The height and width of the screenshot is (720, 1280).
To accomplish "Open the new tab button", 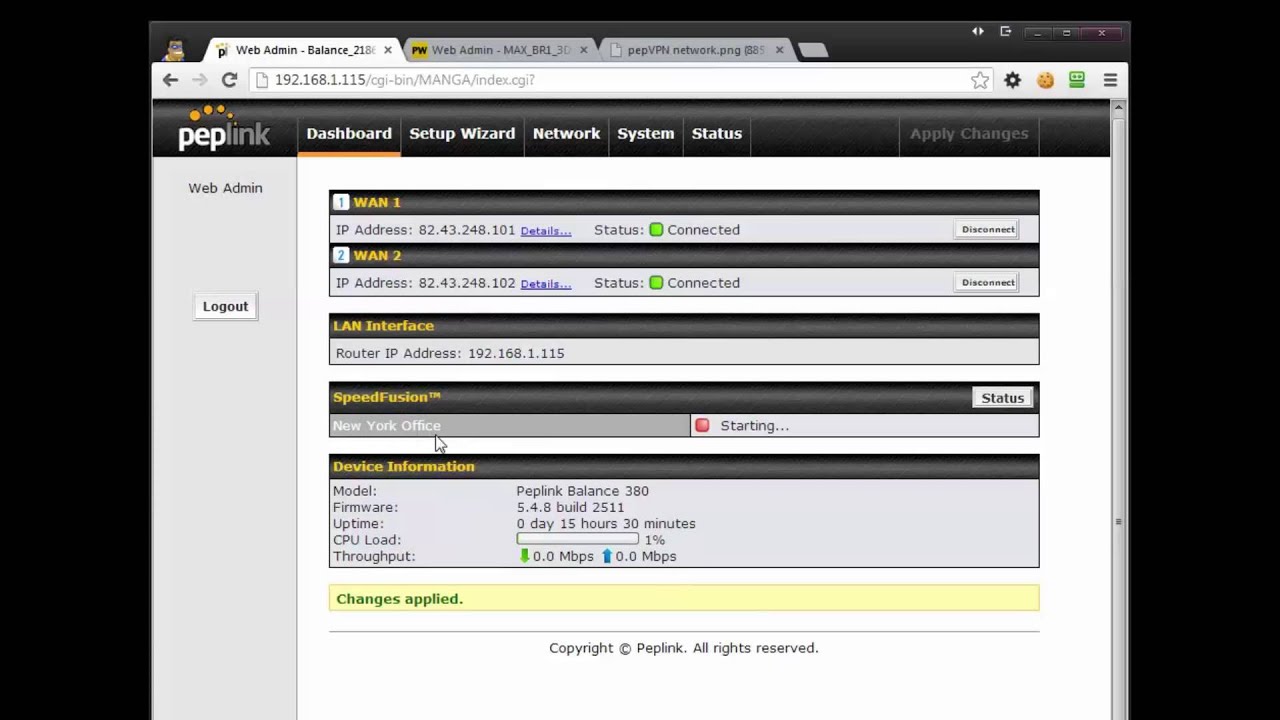I will coord(814,50).
